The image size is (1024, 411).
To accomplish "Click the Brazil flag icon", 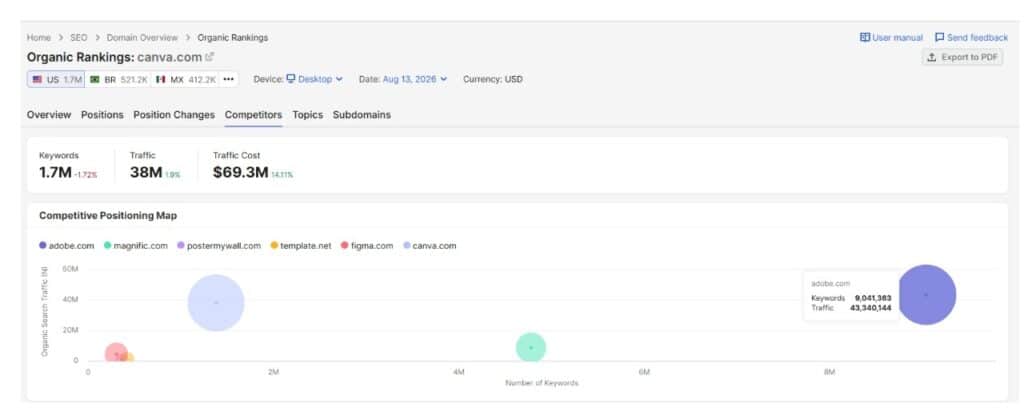I will 95,80.
